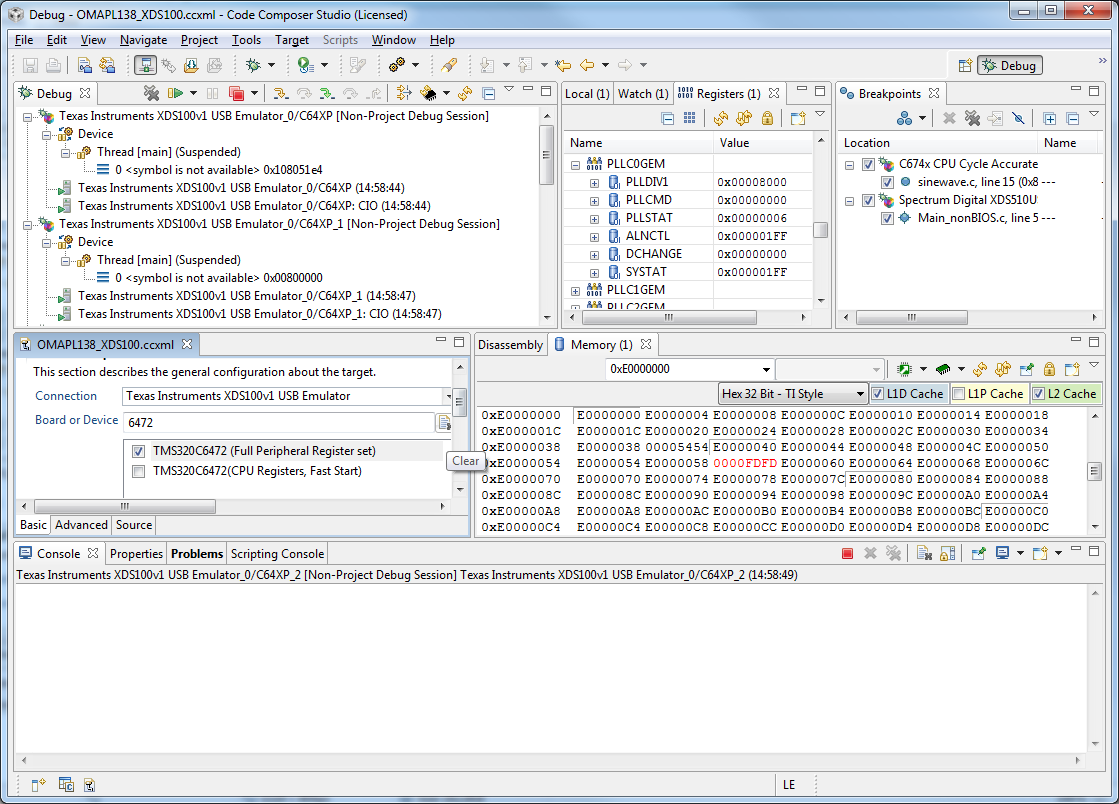Click the Resume icon in Debug view
This screenshot has width=1119, height=804.
pyautogui.click(x=175, y=93)
